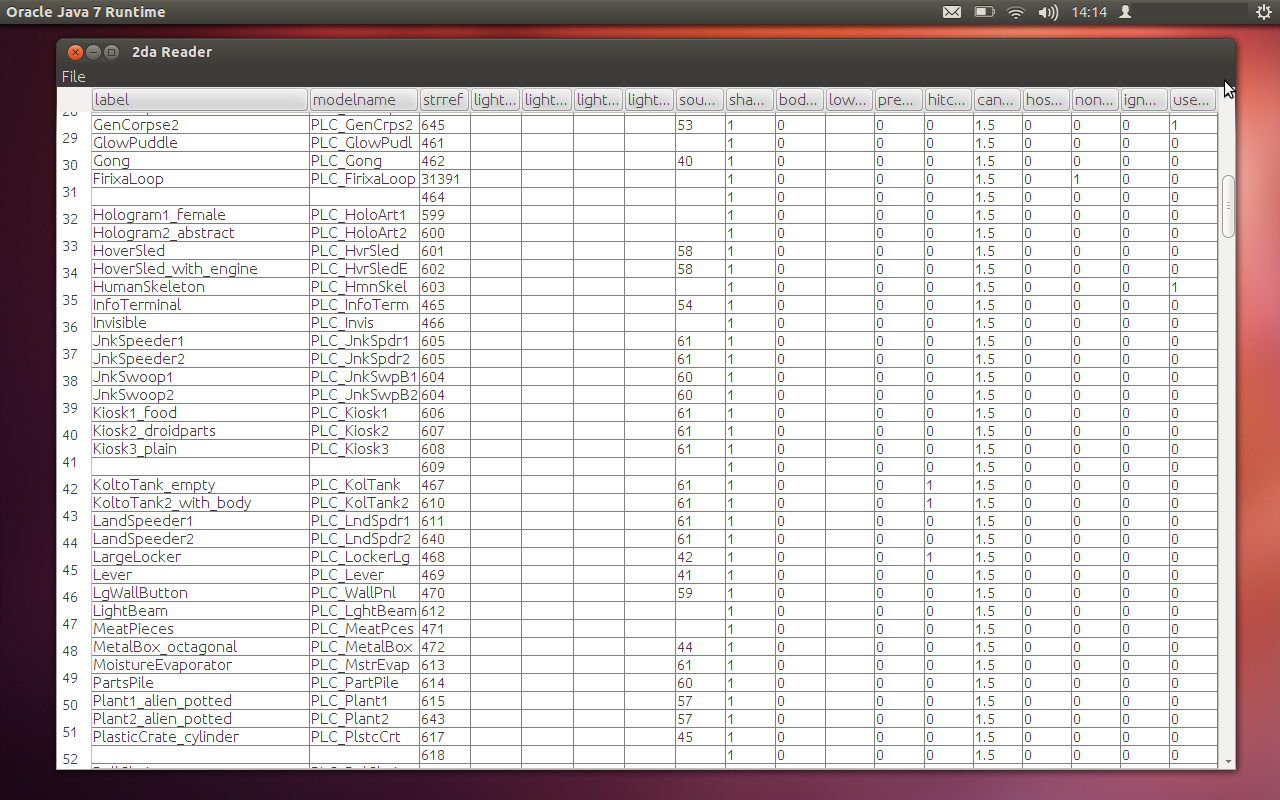Select the PLC_Gong modelname cell
This screenshot has height=800, width=1280.
(x=363, y=161)
